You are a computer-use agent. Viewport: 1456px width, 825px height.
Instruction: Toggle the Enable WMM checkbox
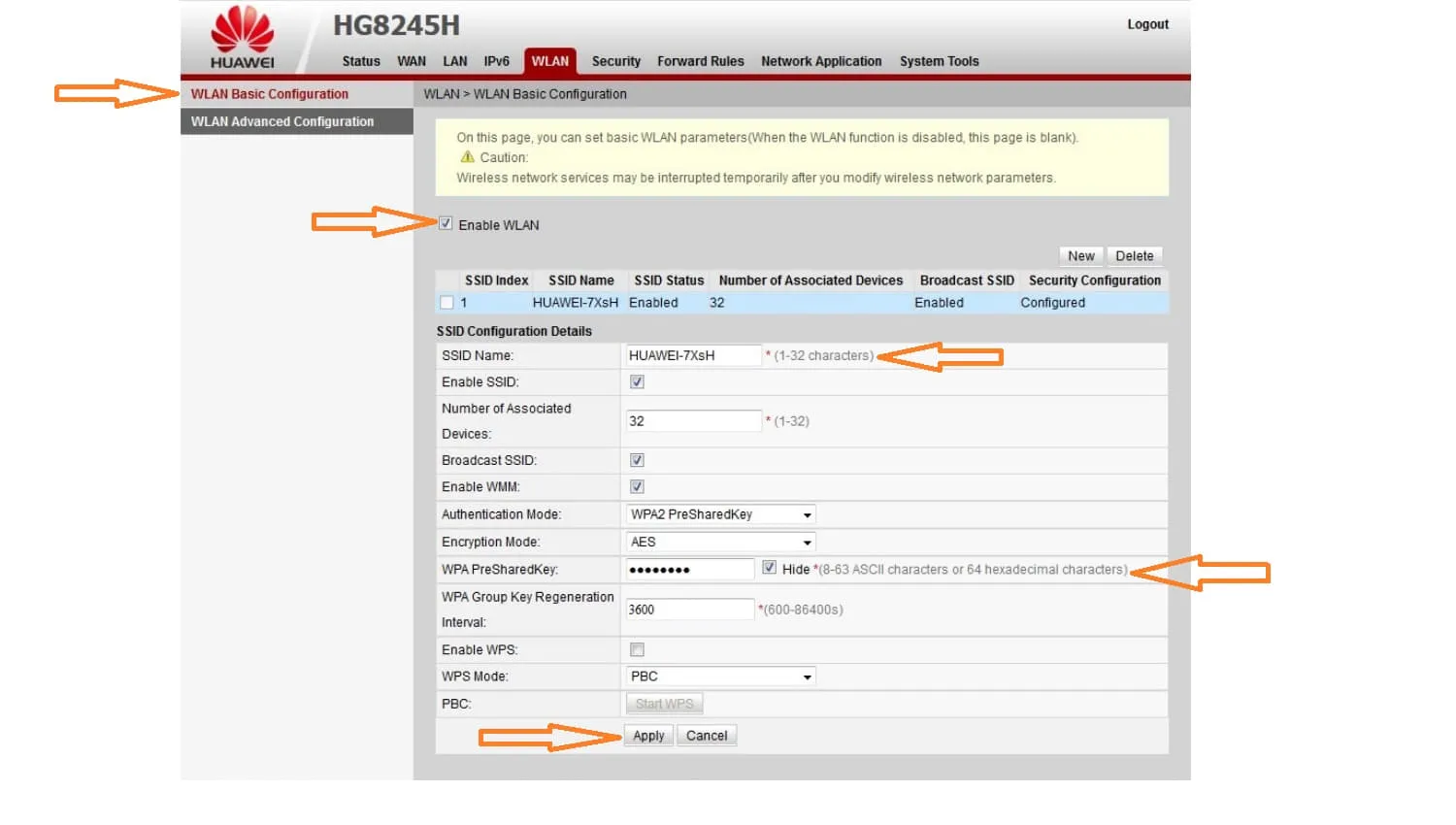point(637,486)
